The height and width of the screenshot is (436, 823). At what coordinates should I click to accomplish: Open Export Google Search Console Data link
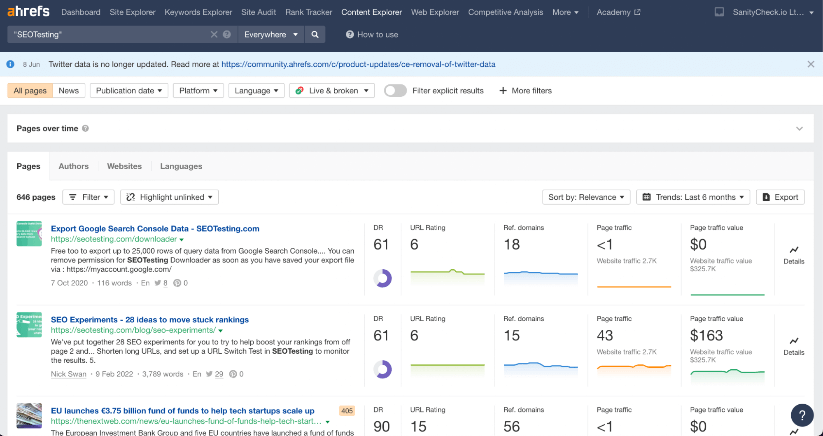click(155, 228)
